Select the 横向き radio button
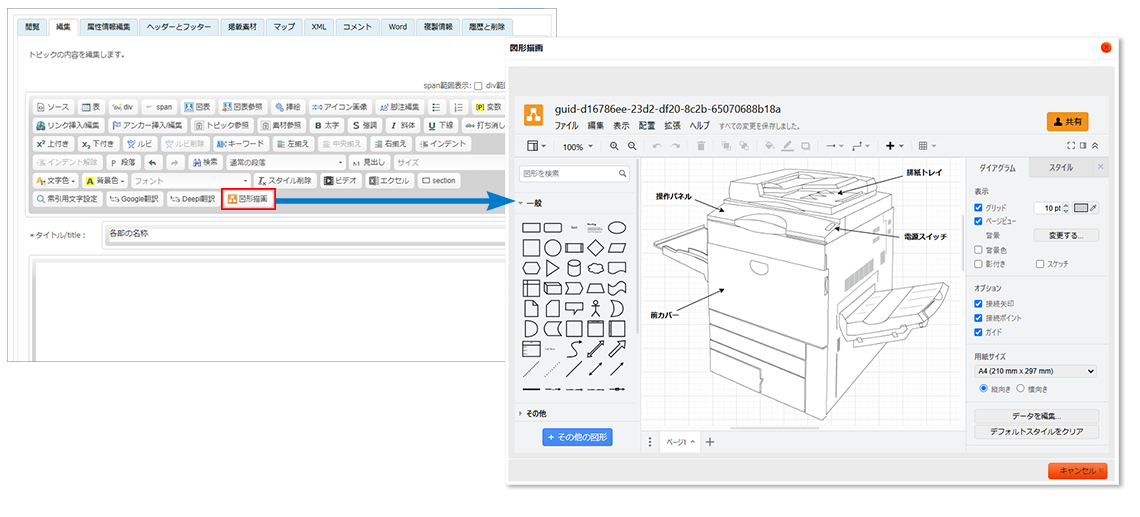The image size is (1140, 517). (1021, 388)
